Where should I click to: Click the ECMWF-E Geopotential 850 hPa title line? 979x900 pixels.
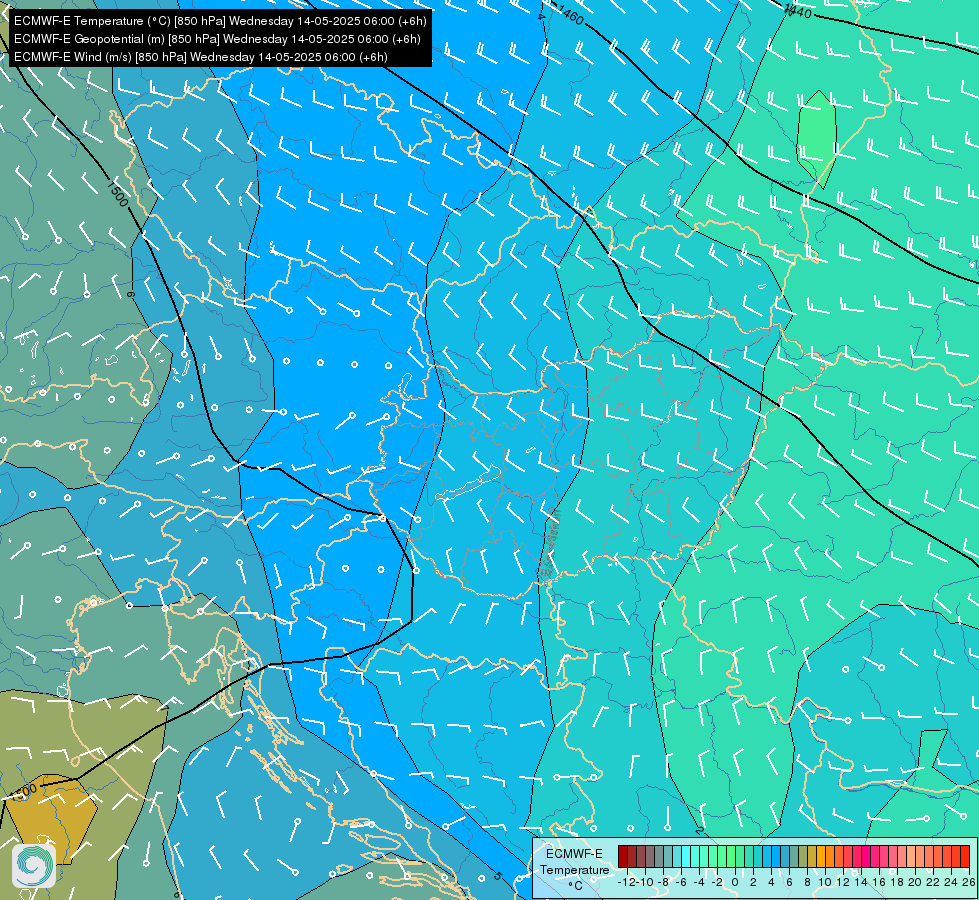(x=217, y=39)
